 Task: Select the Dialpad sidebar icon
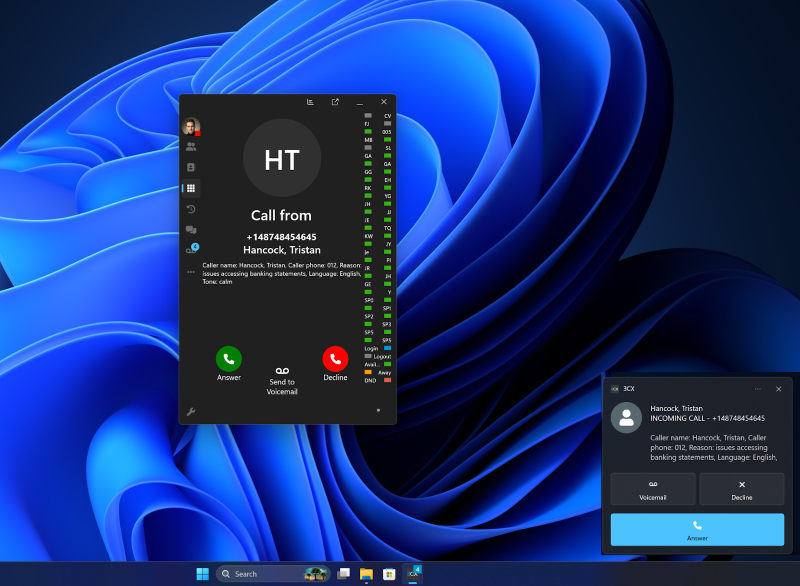[191, 188]
